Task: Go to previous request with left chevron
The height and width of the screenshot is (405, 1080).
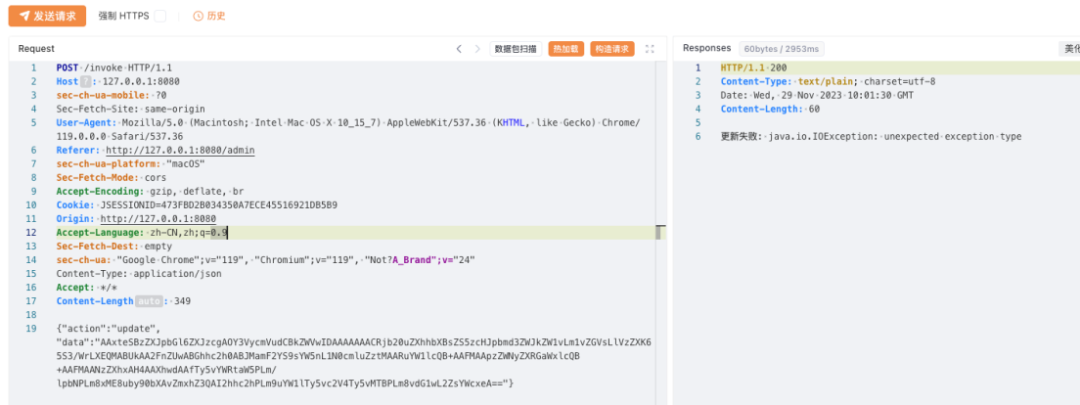Action: 459,49
